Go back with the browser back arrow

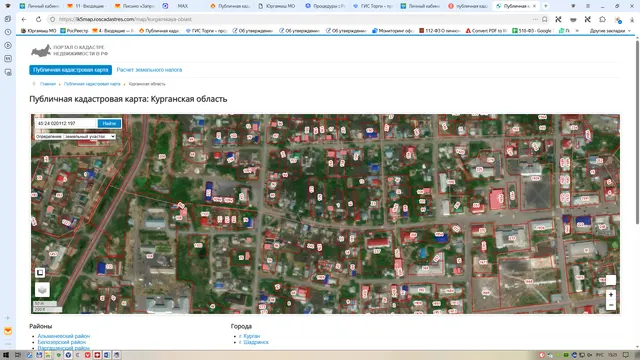coord(24,19)
